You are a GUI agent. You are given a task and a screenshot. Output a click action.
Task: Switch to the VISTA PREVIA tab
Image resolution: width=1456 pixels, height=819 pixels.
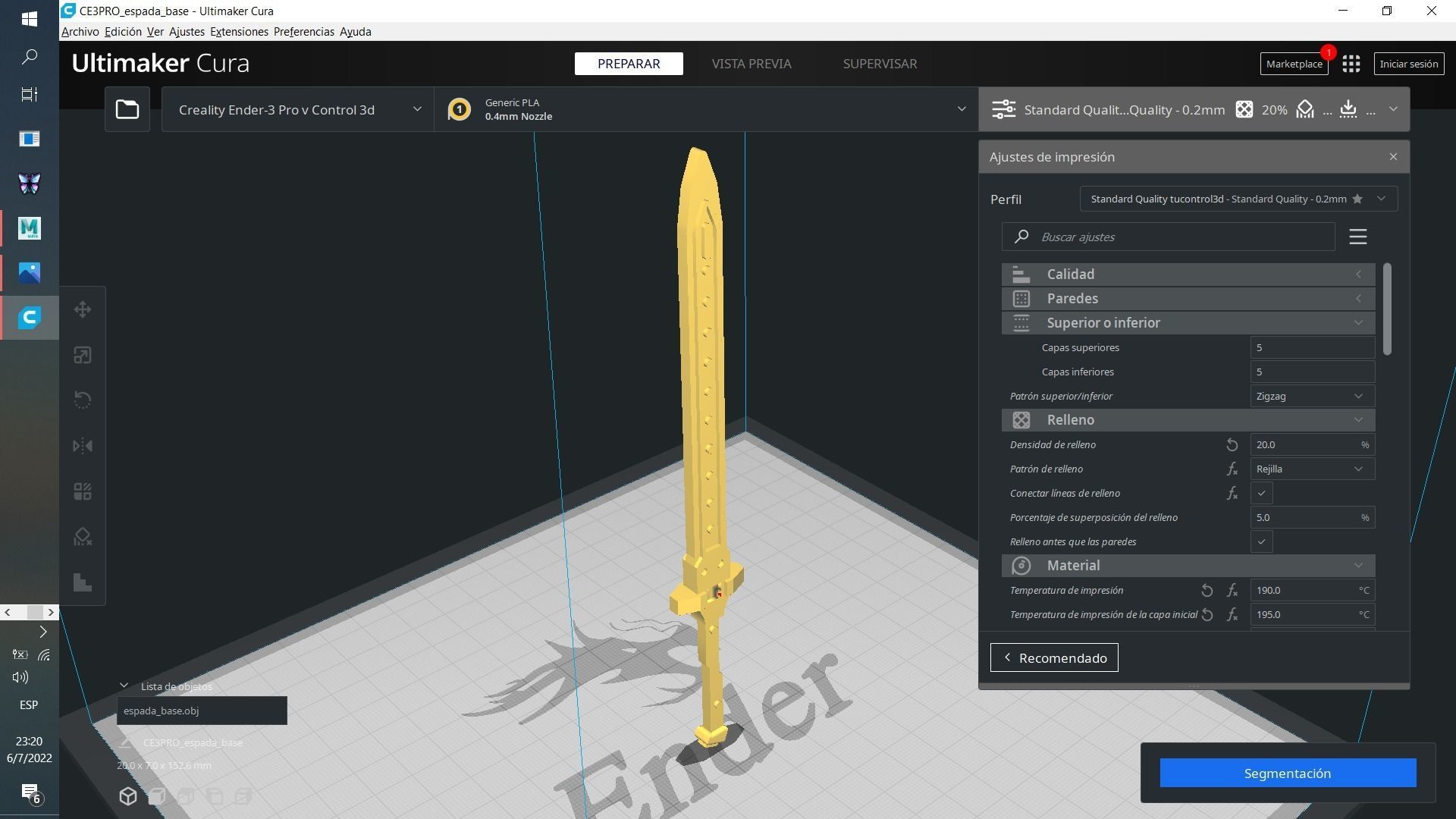[x=752, y=64]
